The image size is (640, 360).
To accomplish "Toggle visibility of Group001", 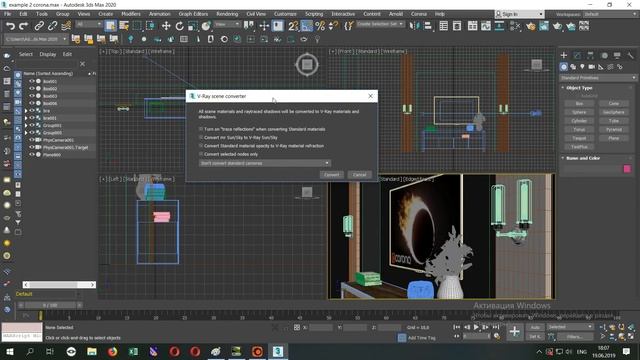I will [x=32, y=125].
